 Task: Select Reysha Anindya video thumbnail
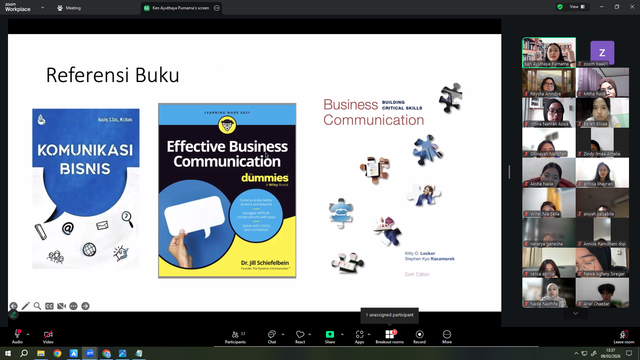549,82
